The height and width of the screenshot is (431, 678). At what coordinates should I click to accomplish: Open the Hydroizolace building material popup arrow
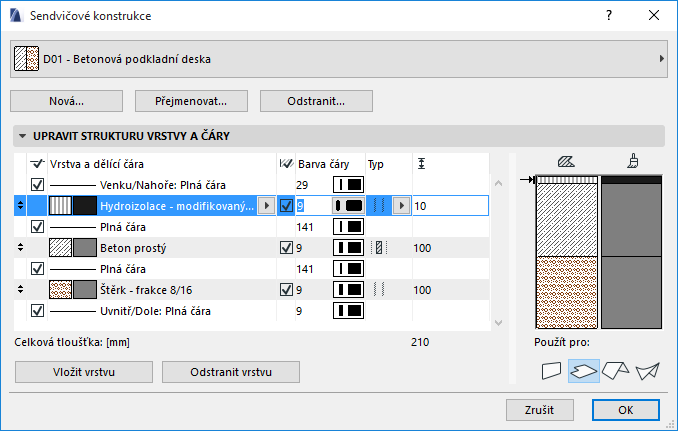[266, 206]
